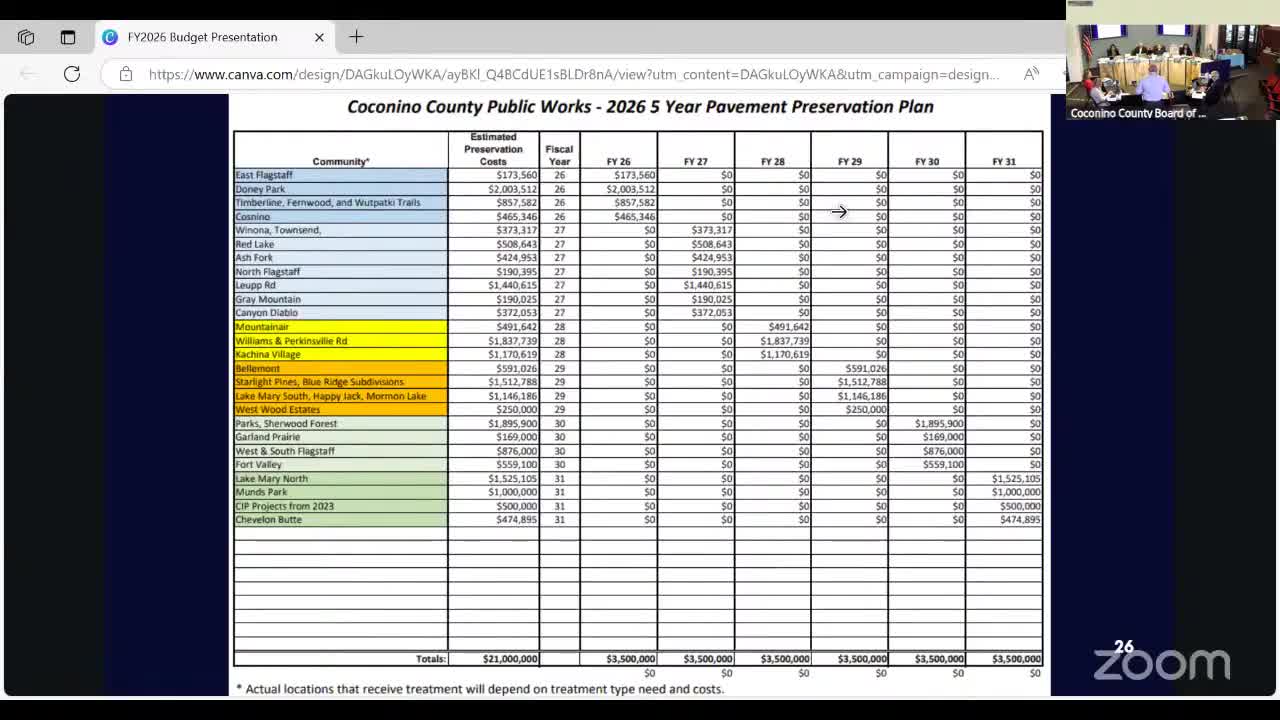Close the FY2026 Budget Presentation tab
This screenshot has width=1280, height=720.
point(319,37)
